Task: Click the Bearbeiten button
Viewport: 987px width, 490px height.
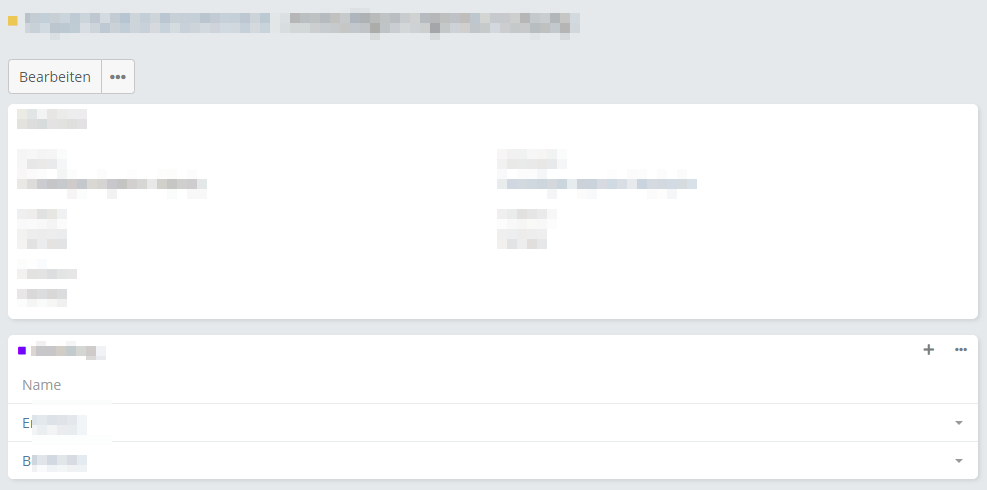Action: 55,77
